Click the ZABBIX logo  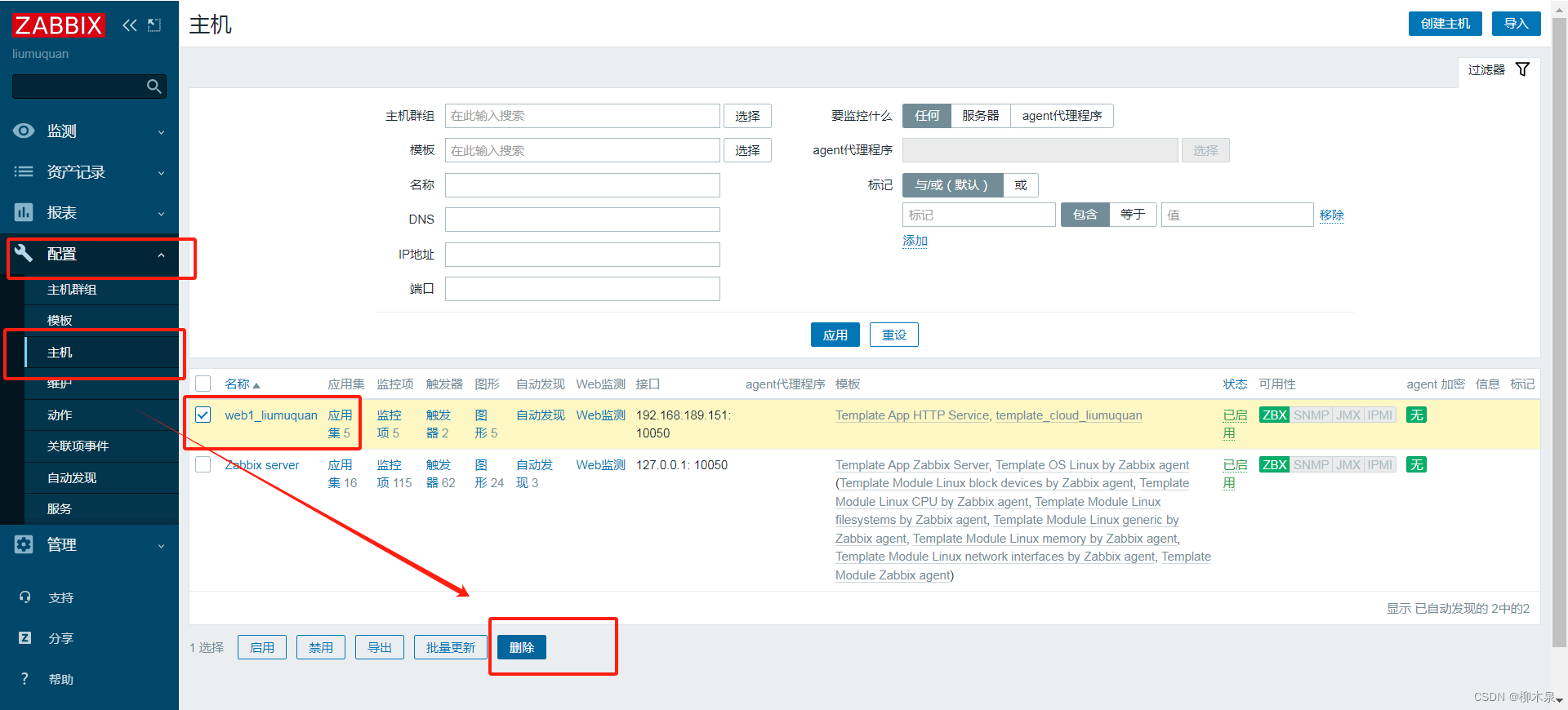point(59,25)
